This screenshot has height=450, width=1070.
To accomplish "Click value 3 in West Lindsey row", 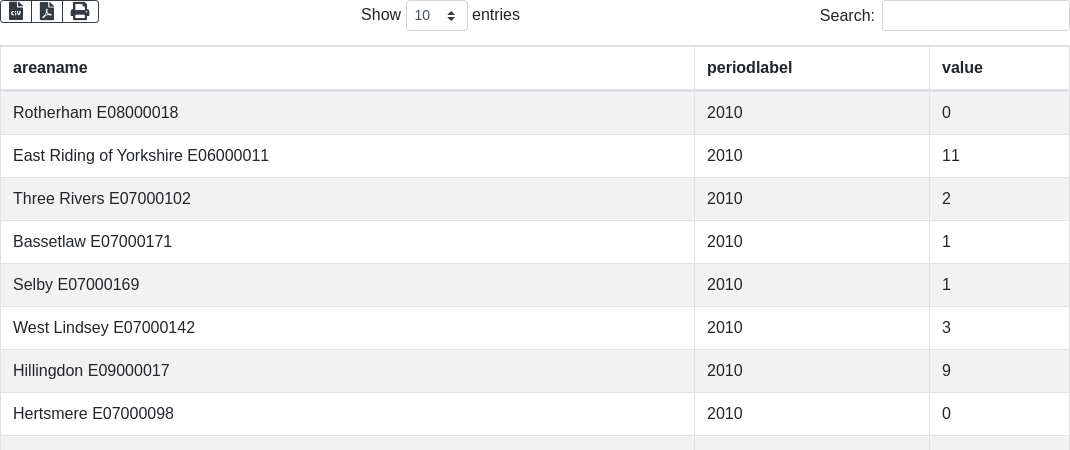I will pyautogui.click(x=946, y=328).
